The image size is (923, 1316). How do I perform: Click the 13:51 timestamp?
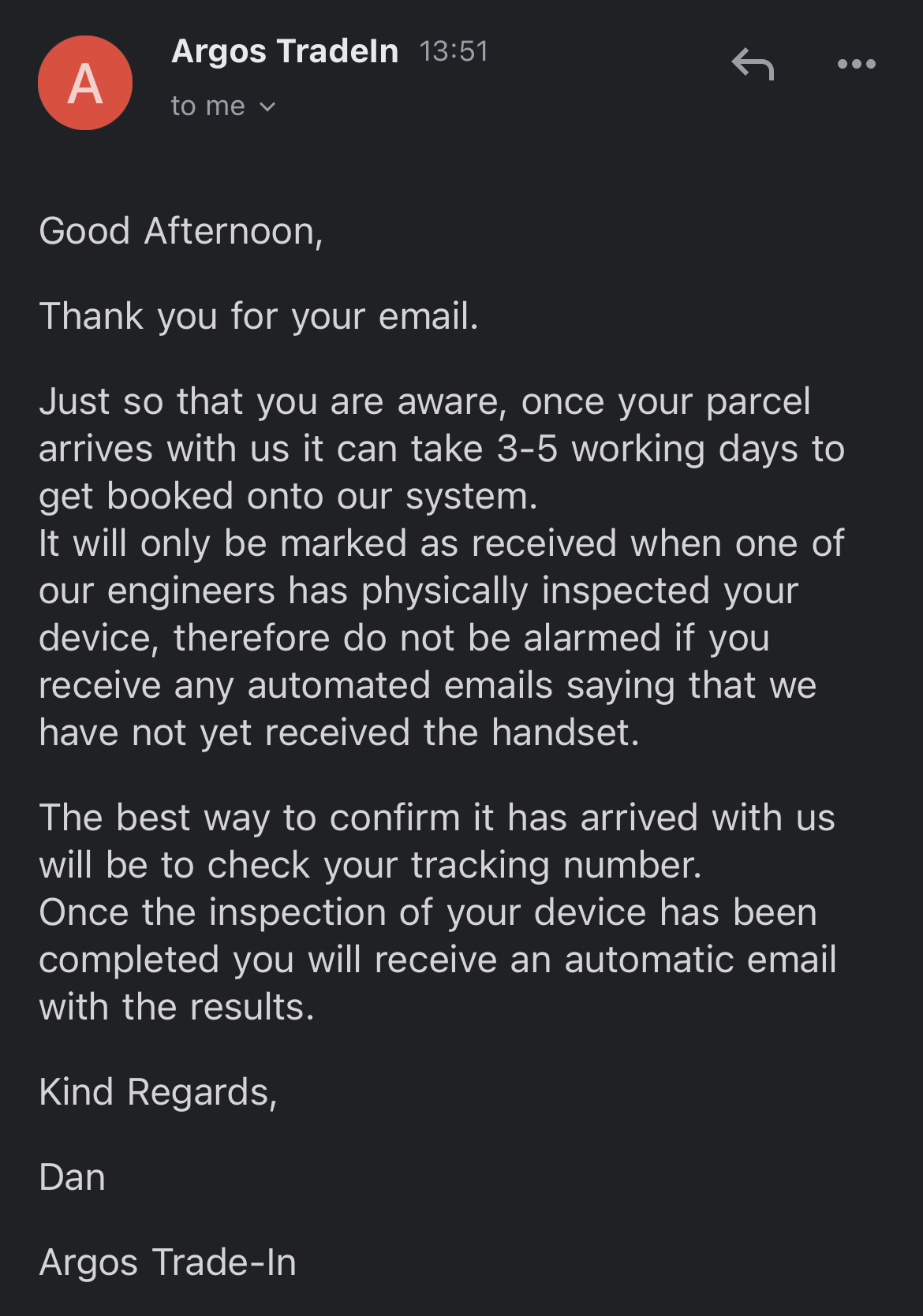click(x=454, y=52)
